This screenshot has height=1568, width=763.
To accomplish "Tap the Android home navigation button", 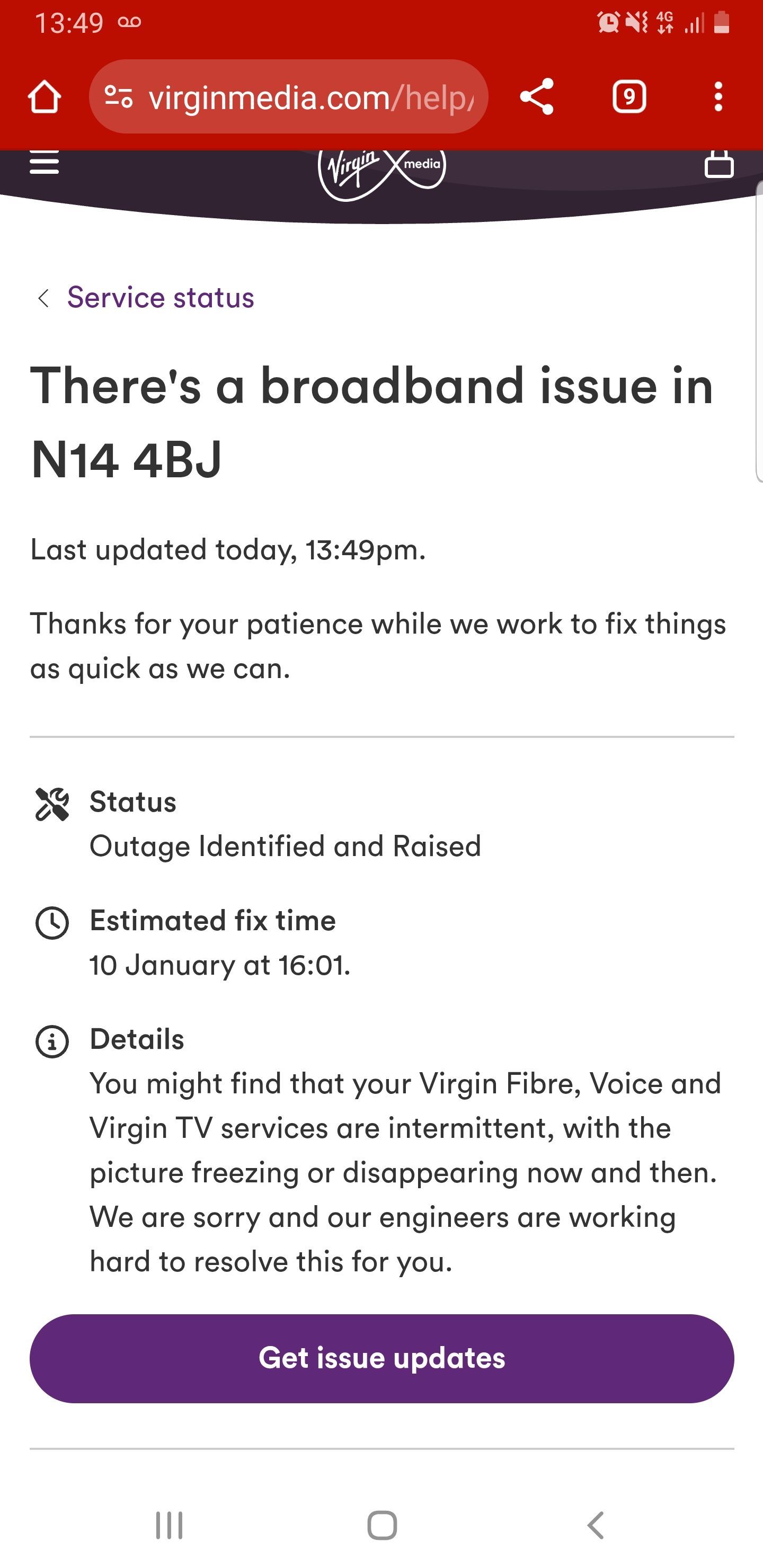I will 382,1526.
